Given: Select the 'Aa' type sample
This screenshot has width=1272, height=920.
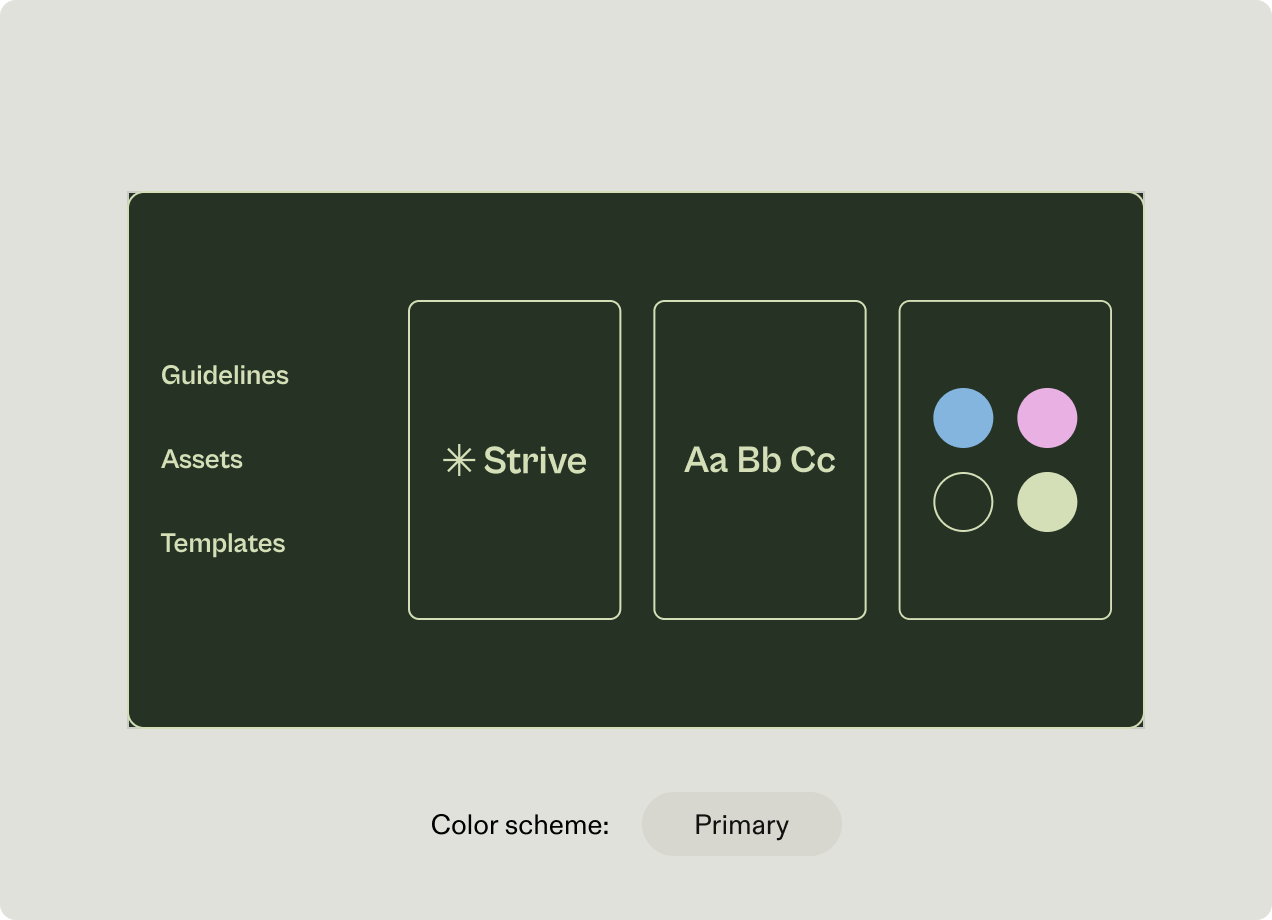Looking at the screenshot, I should click(705, 460).
